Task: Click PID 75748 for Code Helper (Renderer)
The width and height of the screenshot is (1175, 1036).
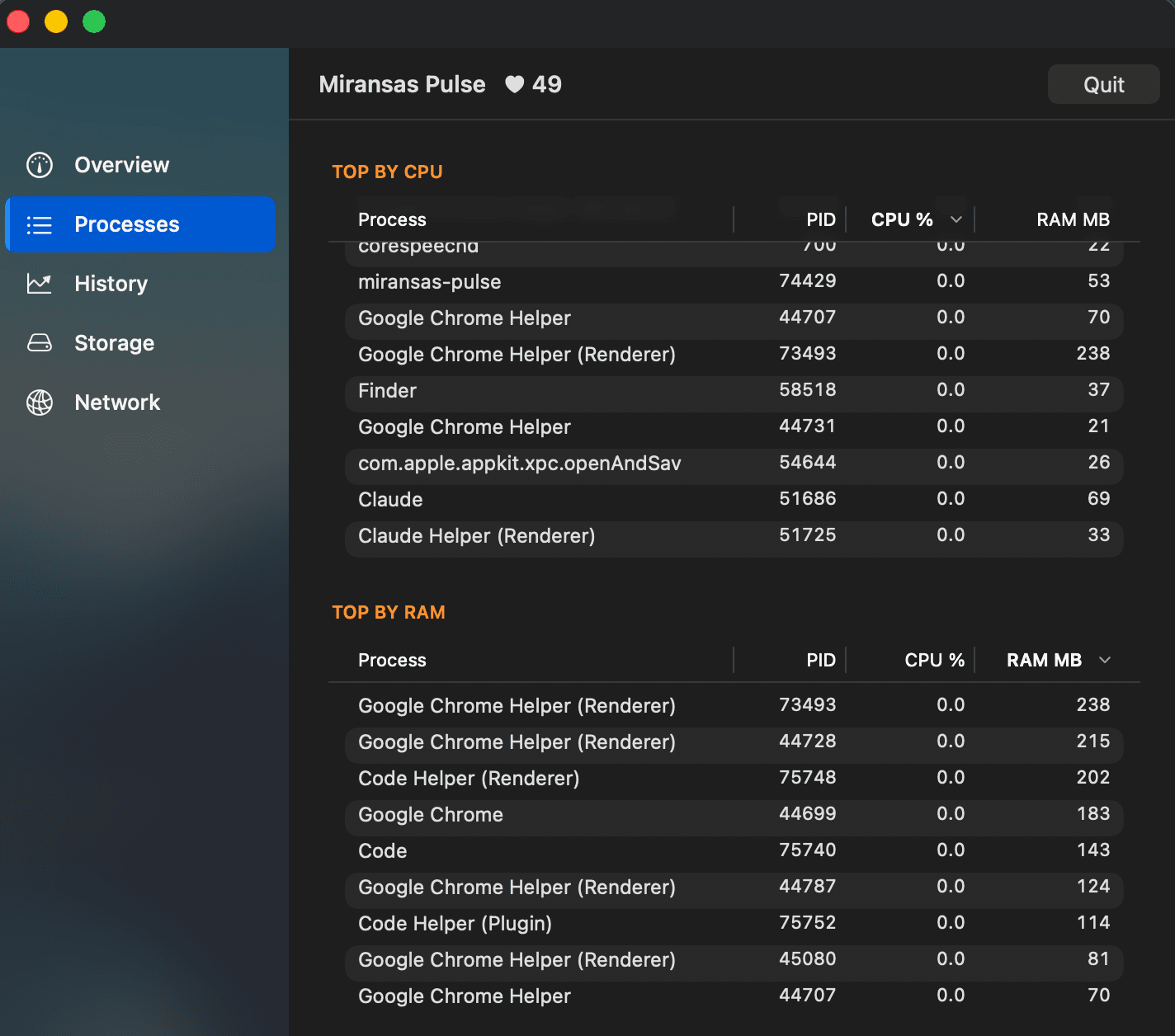Action: pos(808,778)
